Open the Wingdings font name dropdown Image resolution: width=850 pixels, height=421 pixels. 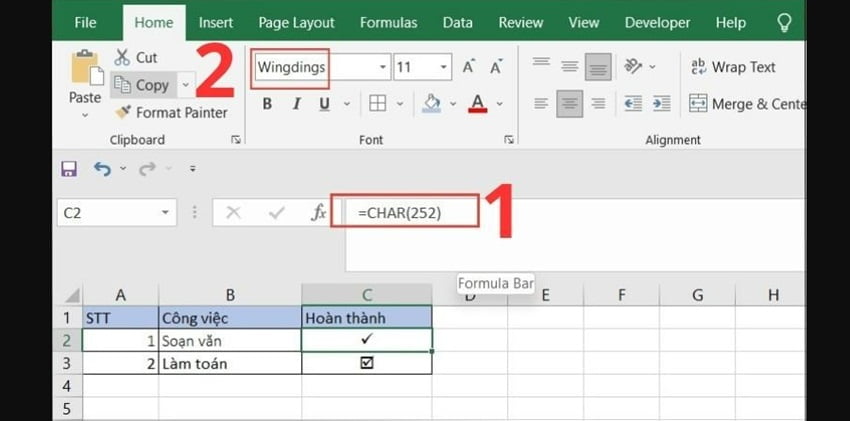click(x=383, y=67)
